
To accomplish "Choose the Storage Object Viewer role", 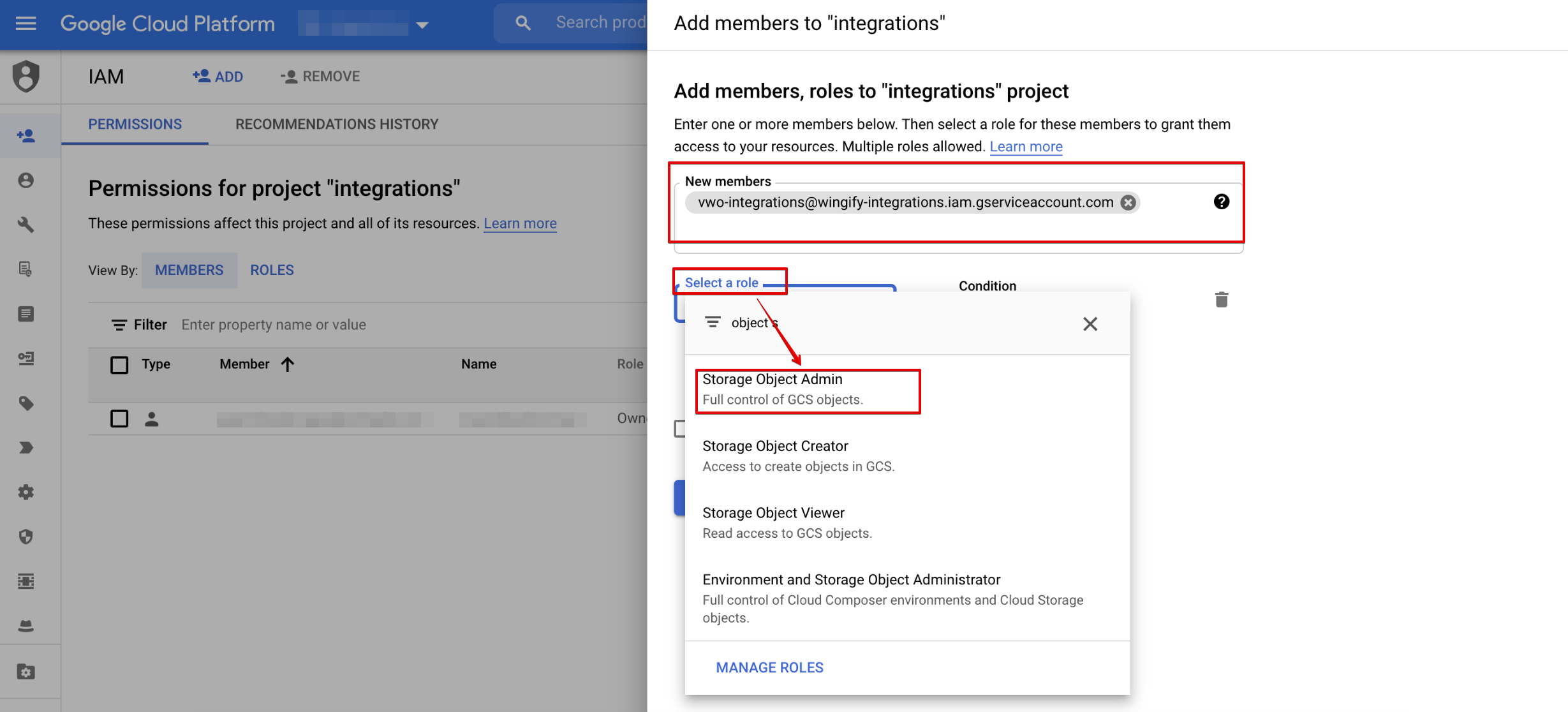I will pos(907,523).
